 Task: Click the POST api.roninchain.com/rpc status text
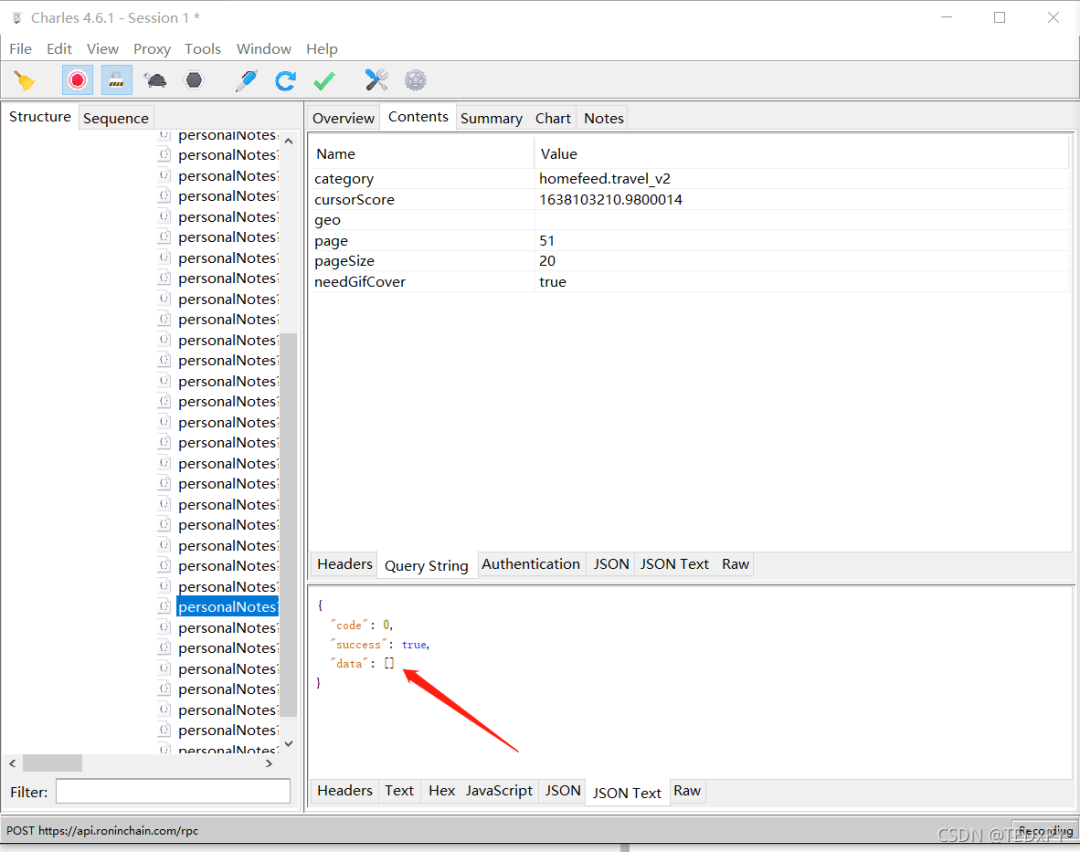click(x=103, y=831)
